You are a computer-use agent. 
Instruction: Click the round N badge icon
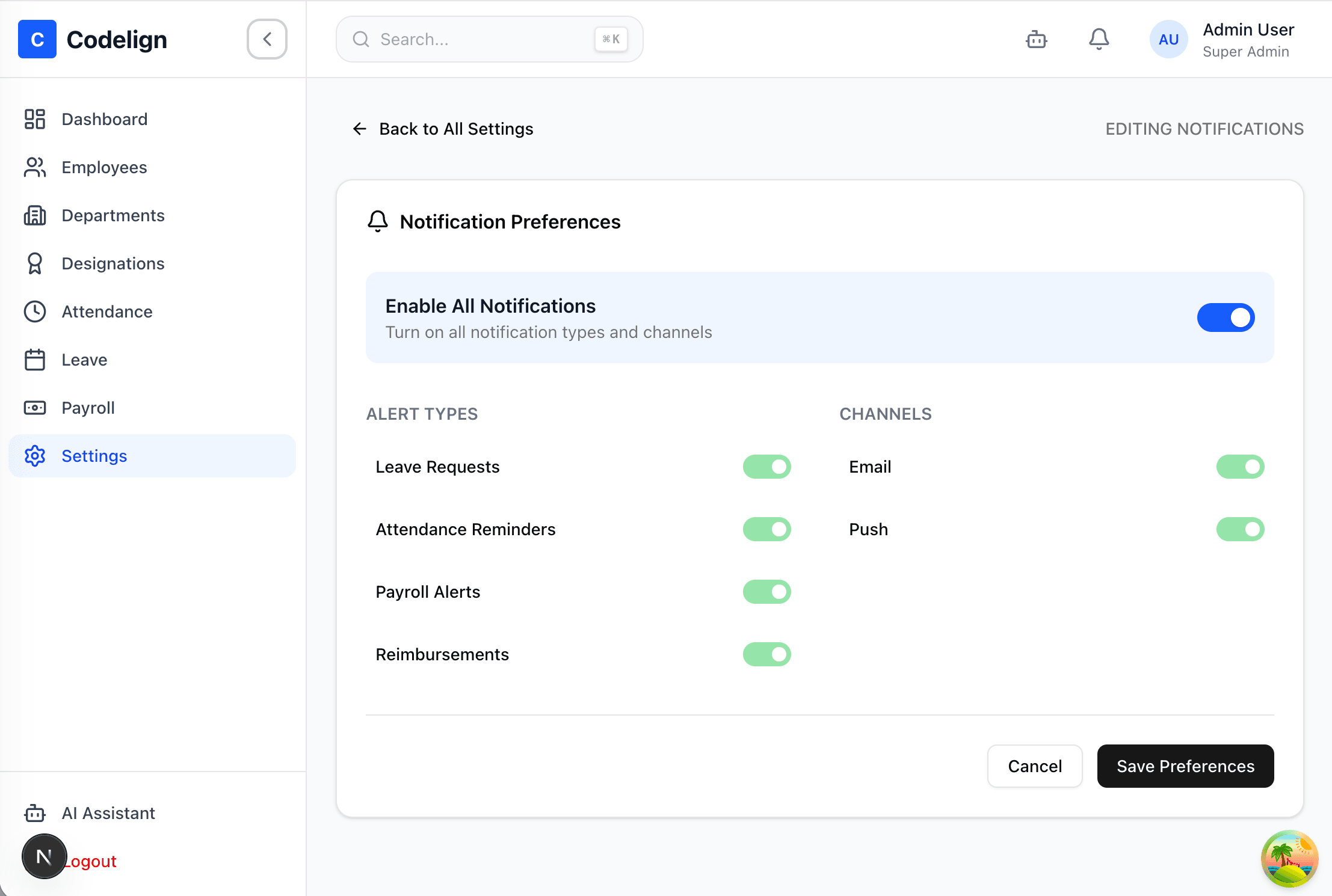tap(44, 856)
